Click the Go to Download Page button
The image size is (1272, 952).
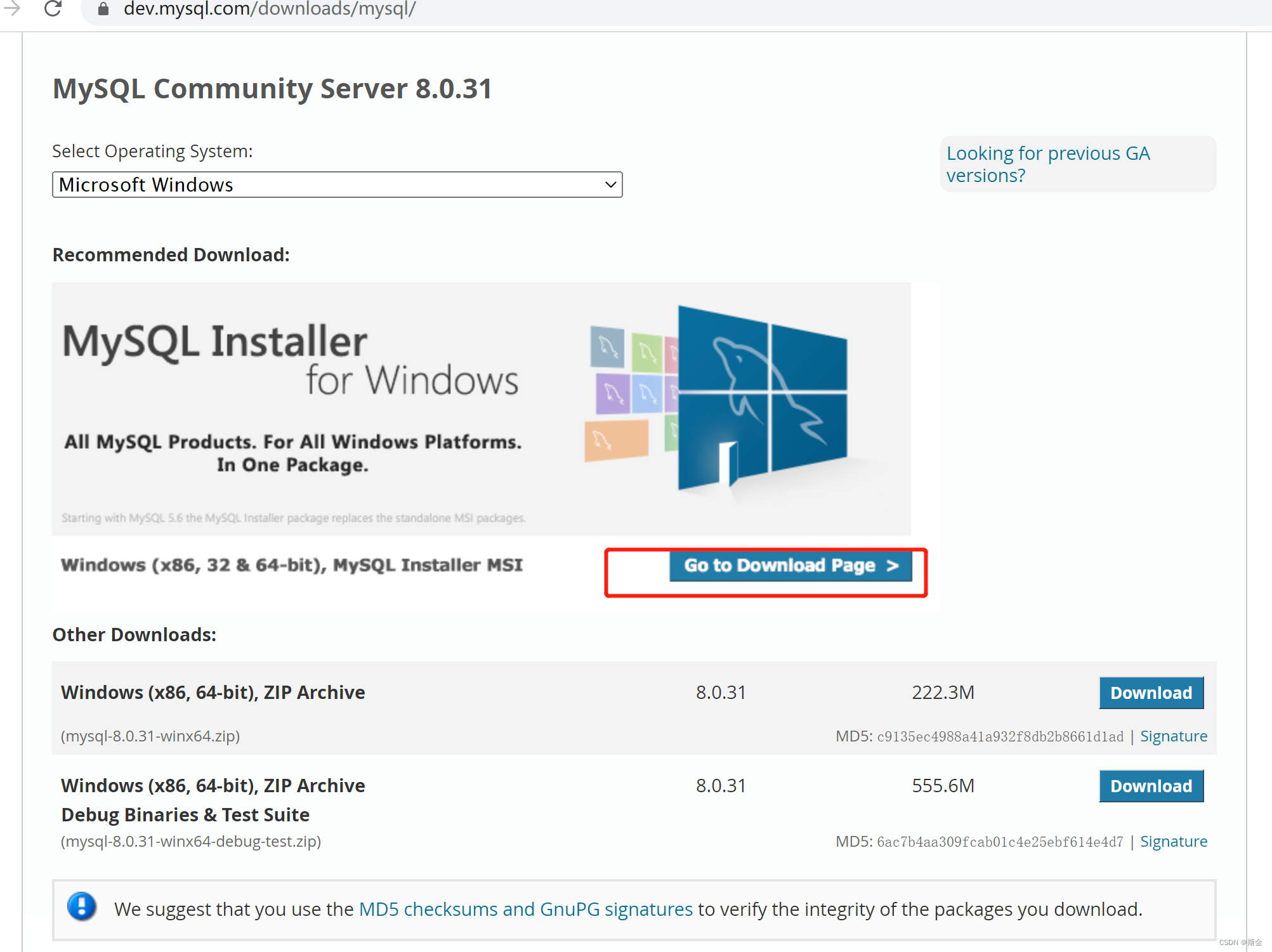click(790, 566)
